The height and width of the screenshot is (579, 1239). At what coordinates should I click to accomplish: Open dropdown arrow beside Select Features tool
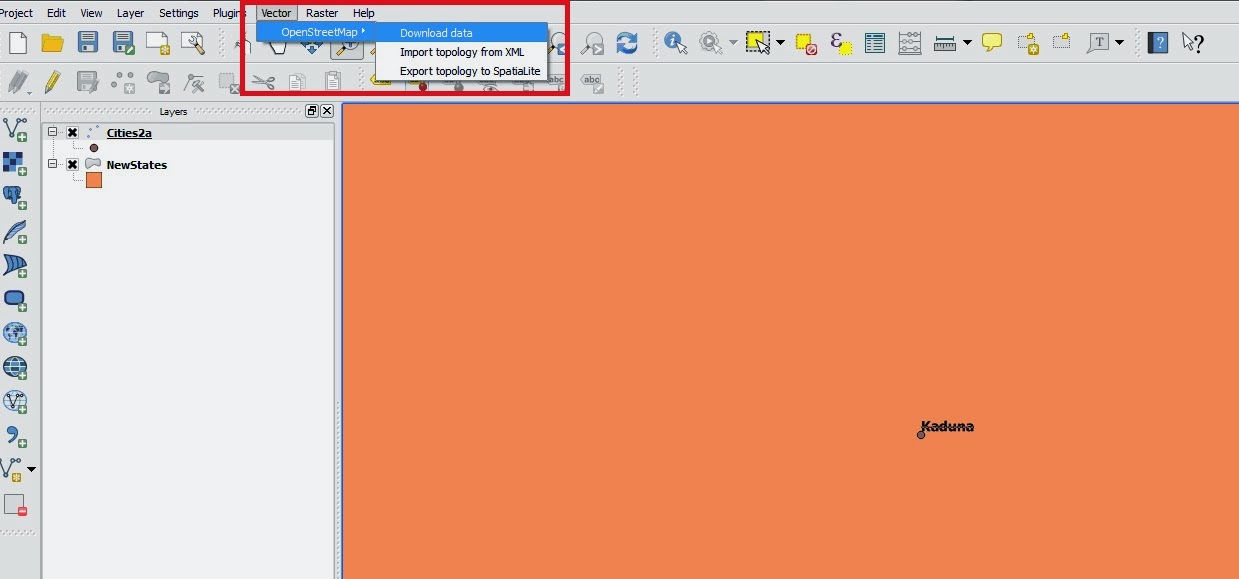click(780, 43)
